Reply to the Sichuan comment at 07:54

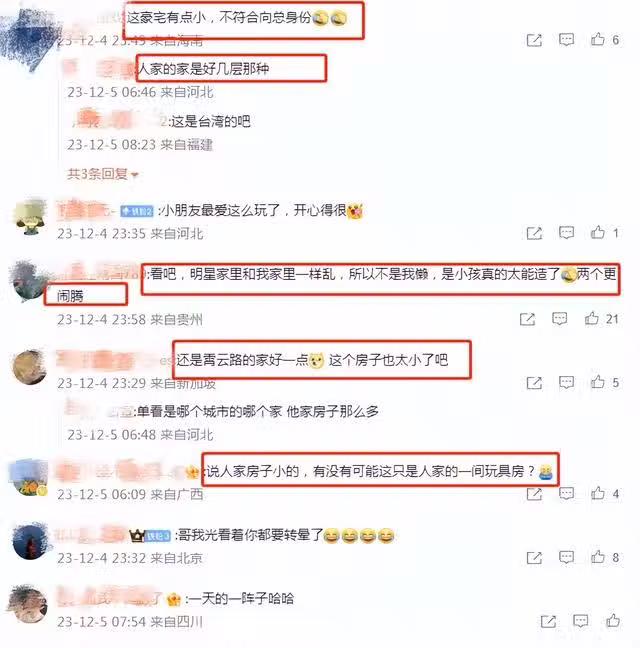[581, 621]
